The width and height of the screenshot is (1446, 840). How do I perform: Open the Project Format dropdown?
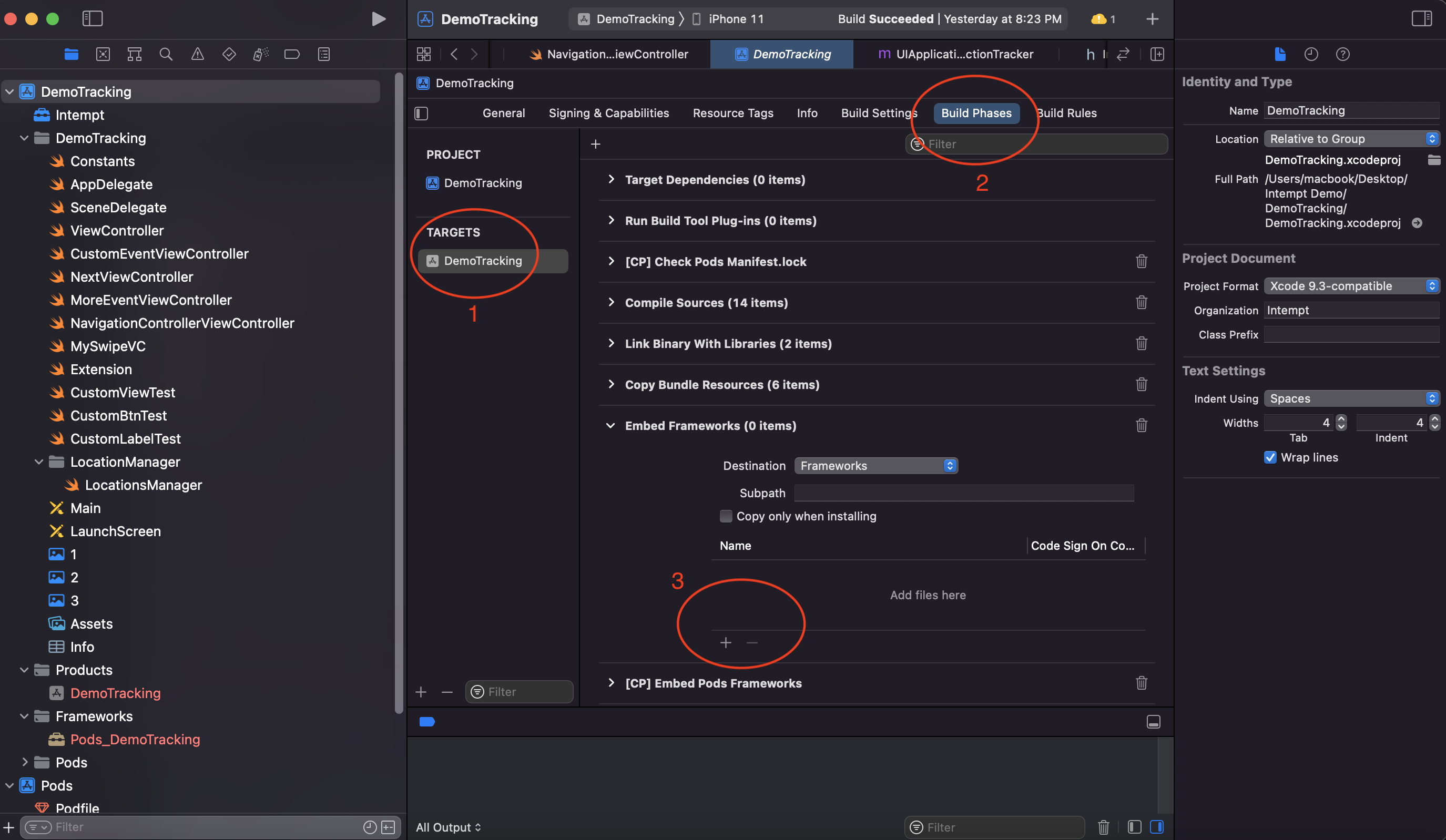[x=1352, y=286]
